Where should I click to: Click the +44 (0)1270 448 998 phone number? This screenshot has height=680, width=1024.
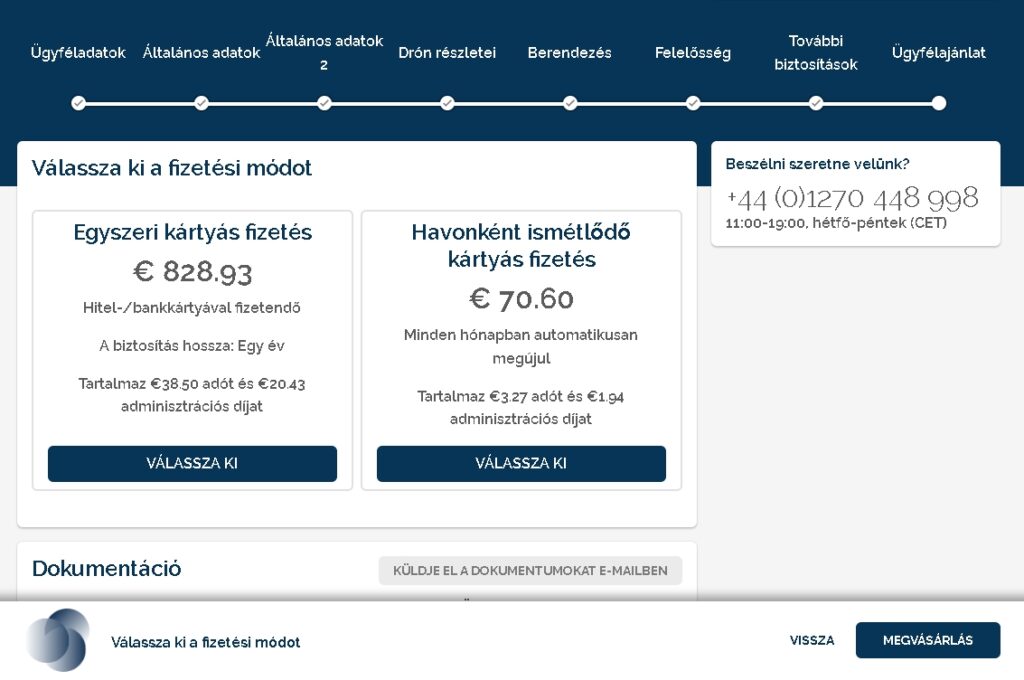tap(852, 198)
